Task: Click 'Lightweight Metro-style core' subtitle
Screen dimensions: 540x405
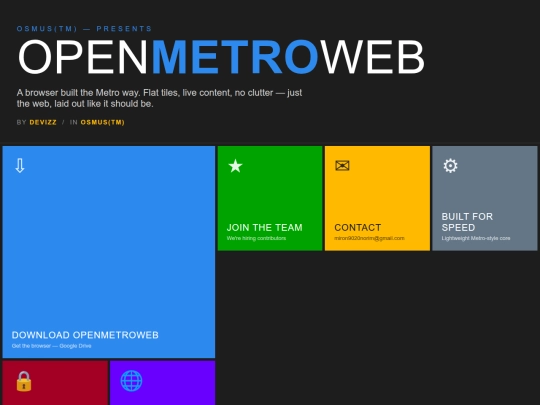Action: point(476,238)
